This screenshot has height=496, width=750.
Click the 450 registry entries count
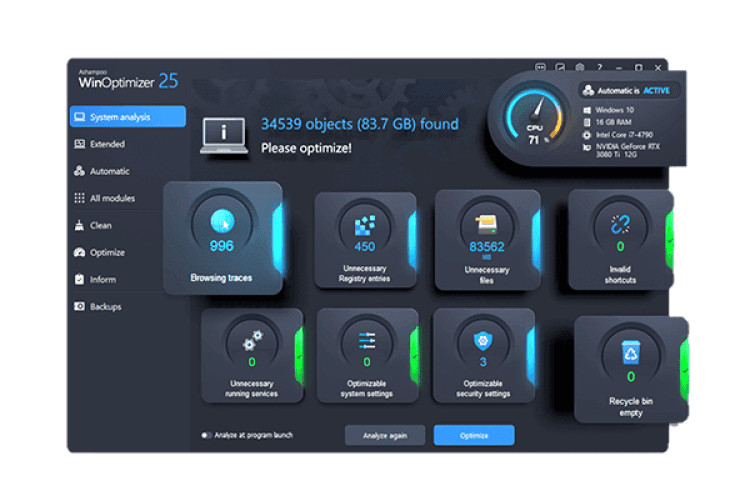pyautogui.click(x=365, y=247)
